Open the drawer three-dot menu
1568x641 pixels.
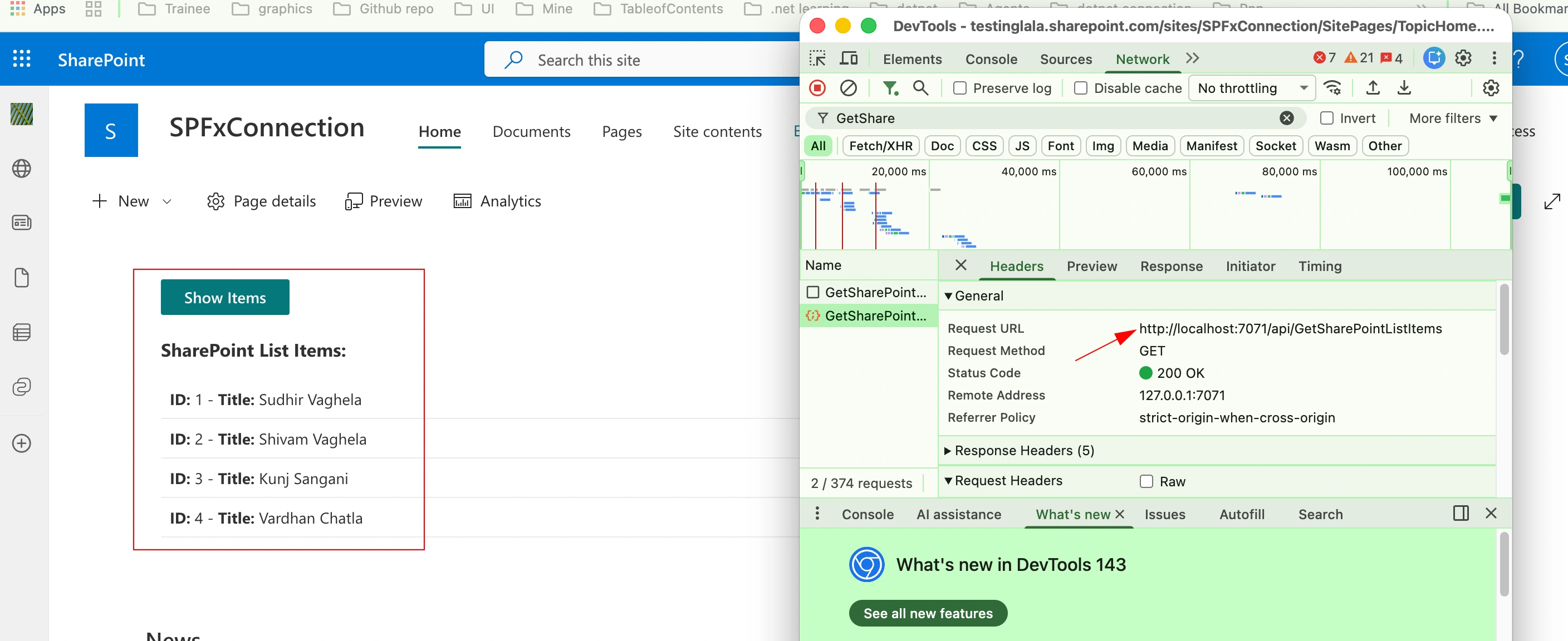pos(817,513)
